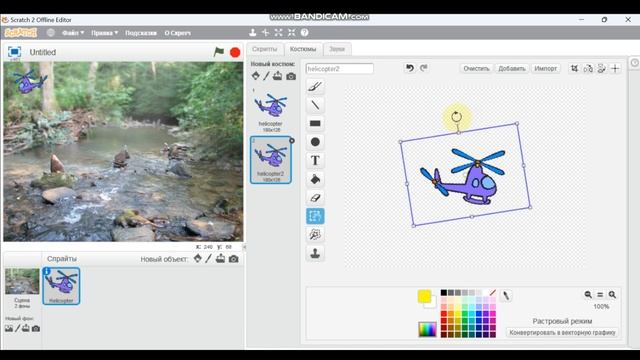Paint a new backdrop

click(x=18, y=328)
